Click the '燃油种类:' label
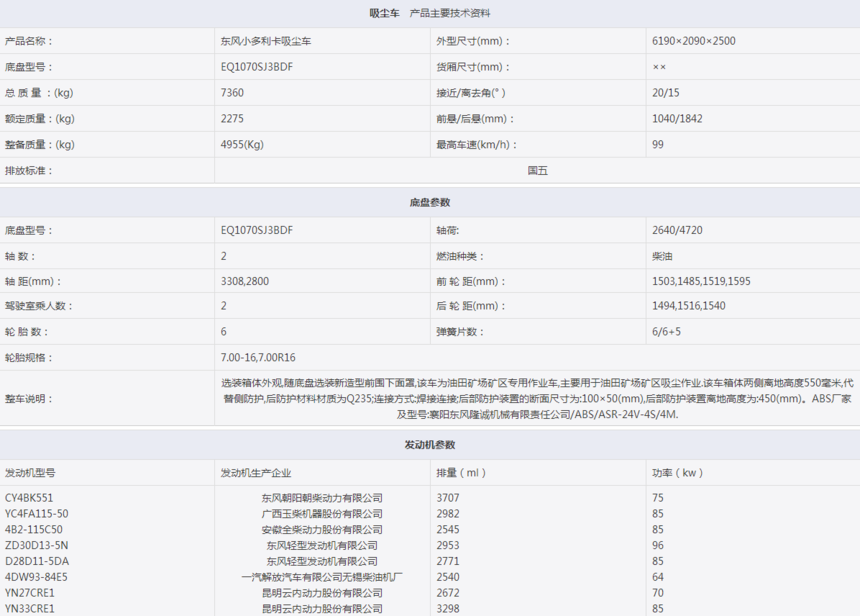Image resolution: width=860 pixels, height=616 pixels. (460, 256)
